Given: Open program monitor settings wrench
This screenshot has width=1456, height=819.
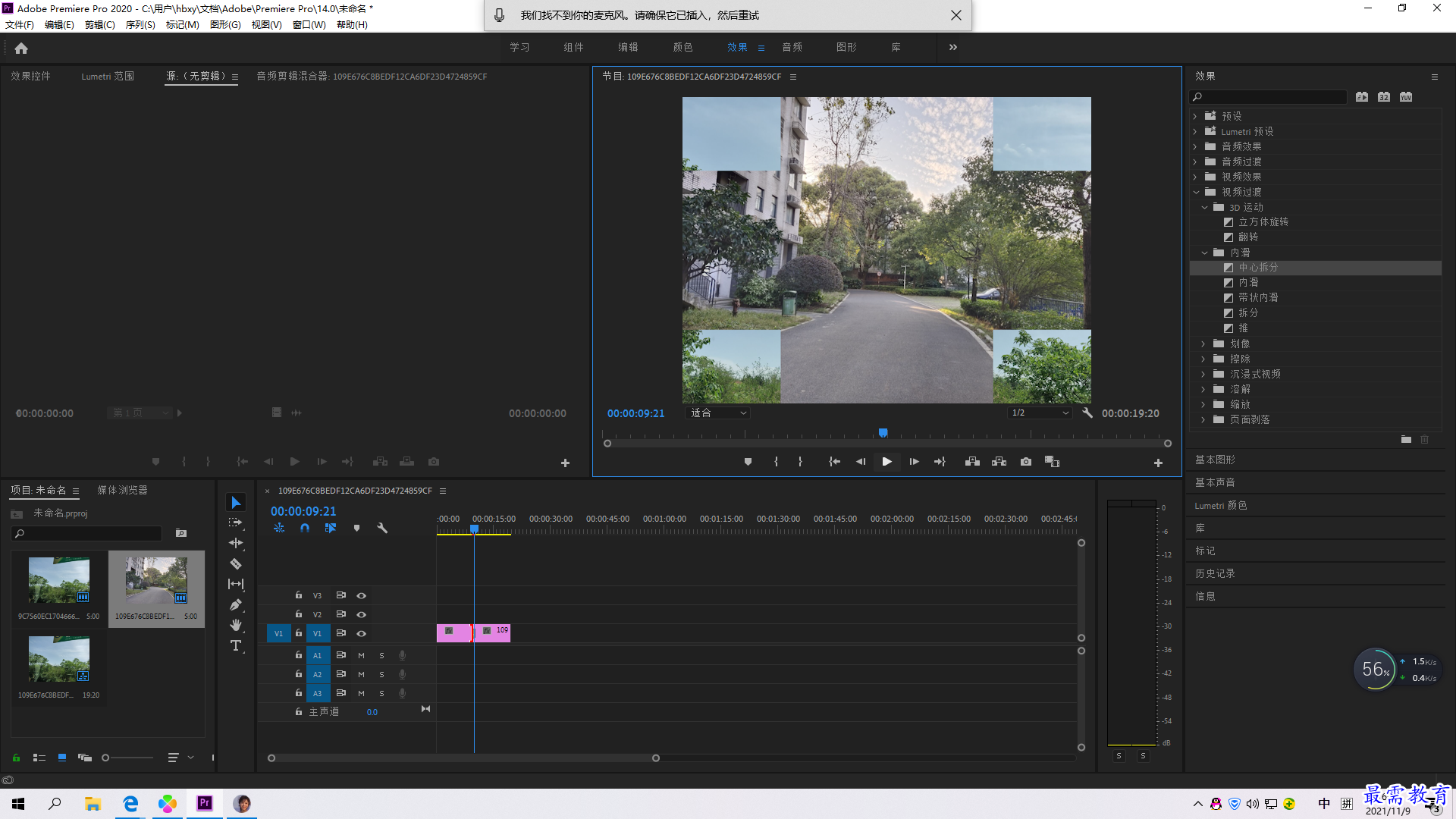Looking at the screenshot, I should tap(1087, 413).
